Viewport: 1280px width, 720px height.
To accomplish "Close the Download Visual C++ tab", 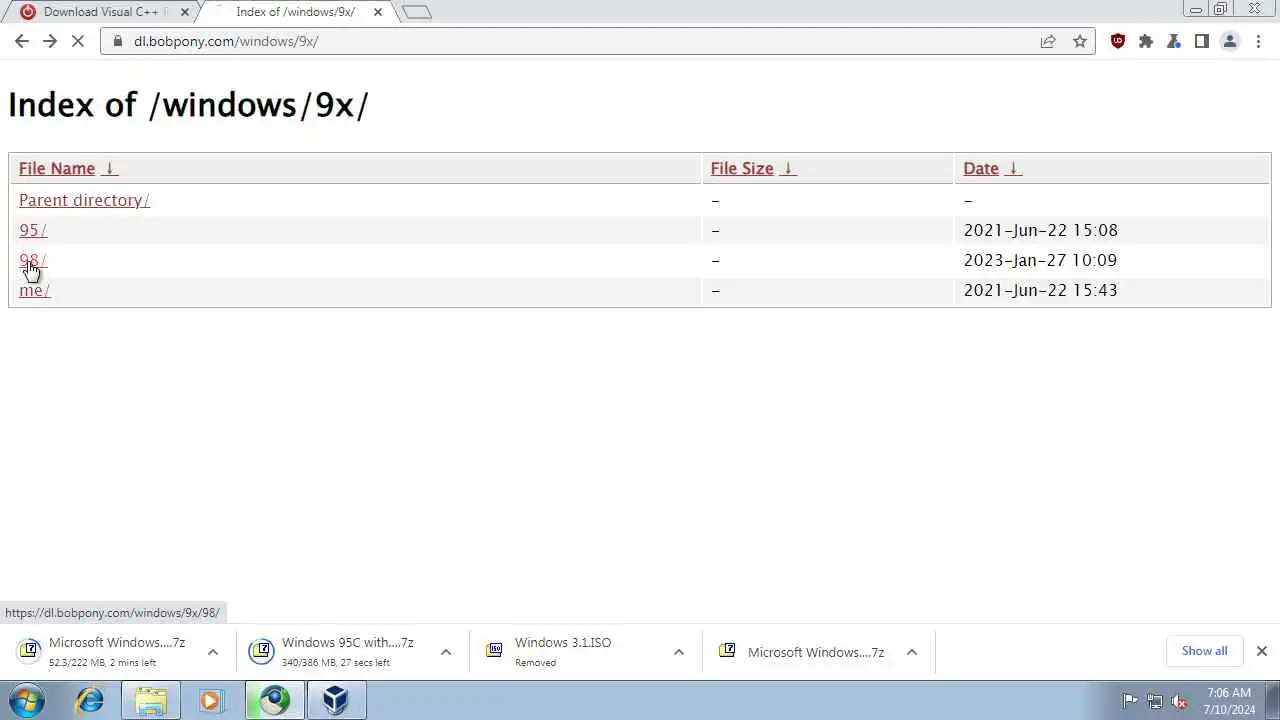I will coord(185,12).
